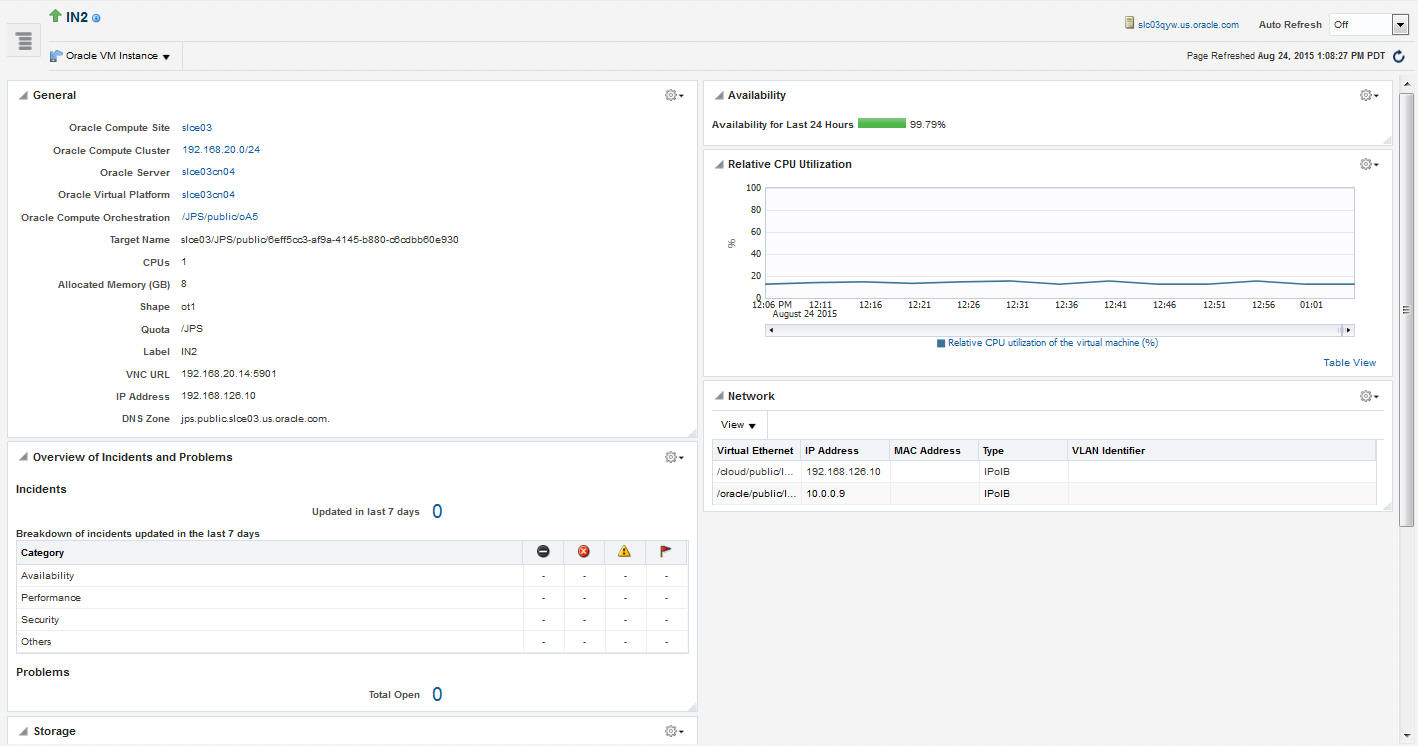
Task: Click the chart scrollbar left arrow
Action: pyautogui.click(x=770, y=330)
